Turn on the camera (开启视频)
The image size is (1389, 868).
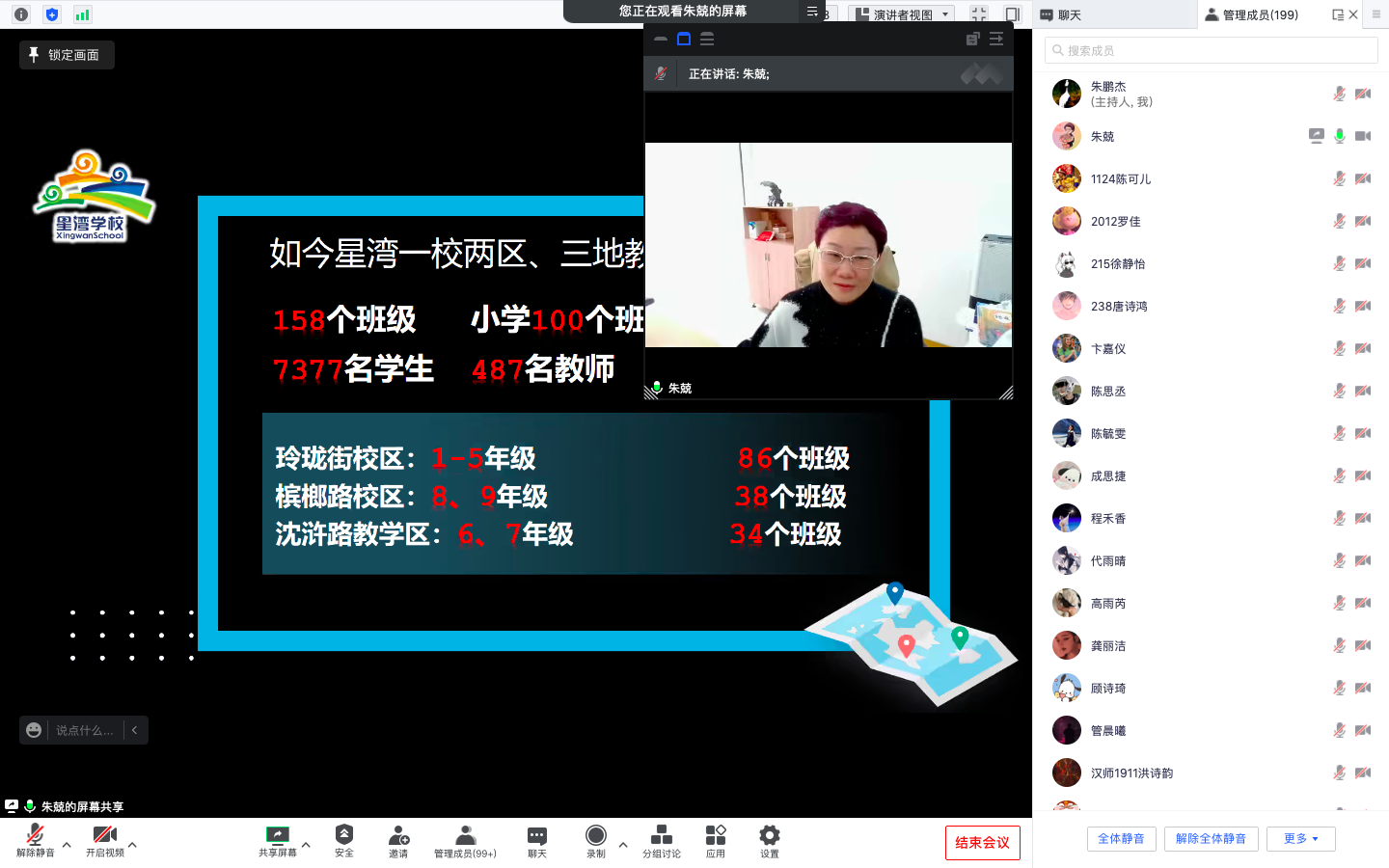104,836
